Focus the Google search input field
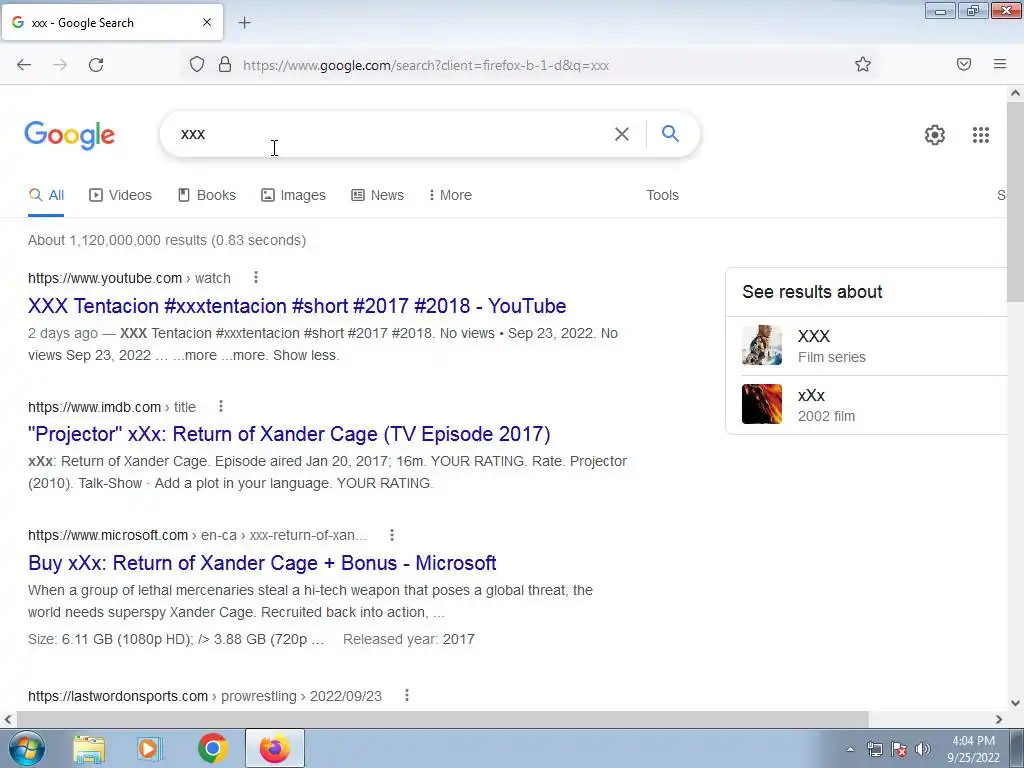The image size is (1024, 768). point(392,134)
